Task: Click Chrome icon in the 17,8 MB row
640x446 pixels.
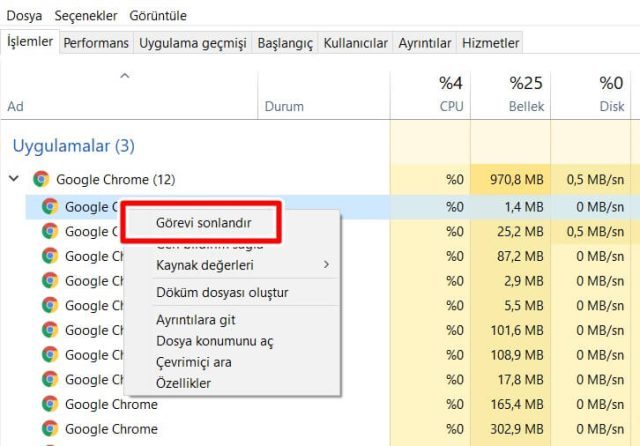Action: pyautogui.click(x=50, y=379)
